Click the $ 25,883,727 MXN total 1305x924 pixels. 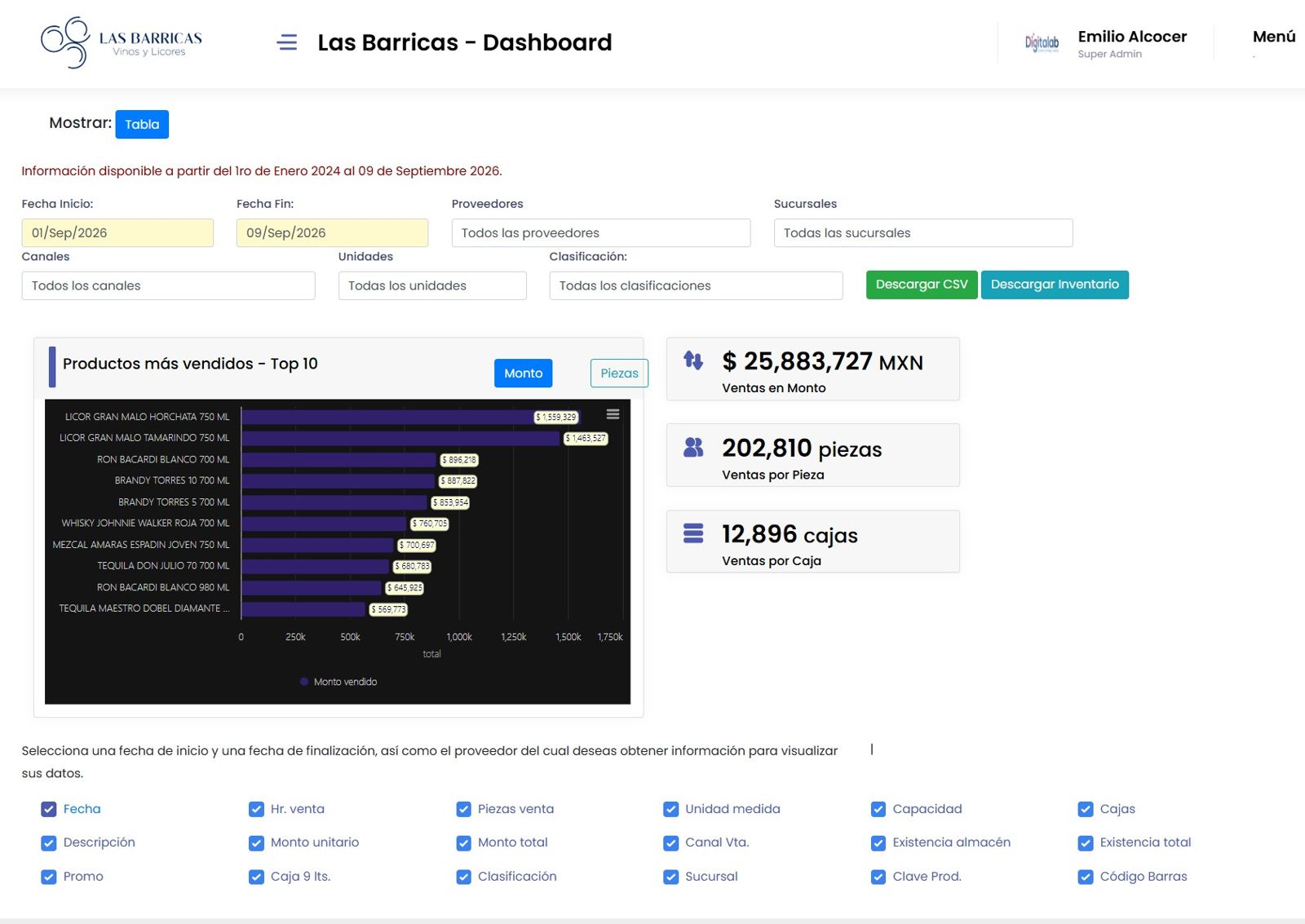(x=822, y=361)
